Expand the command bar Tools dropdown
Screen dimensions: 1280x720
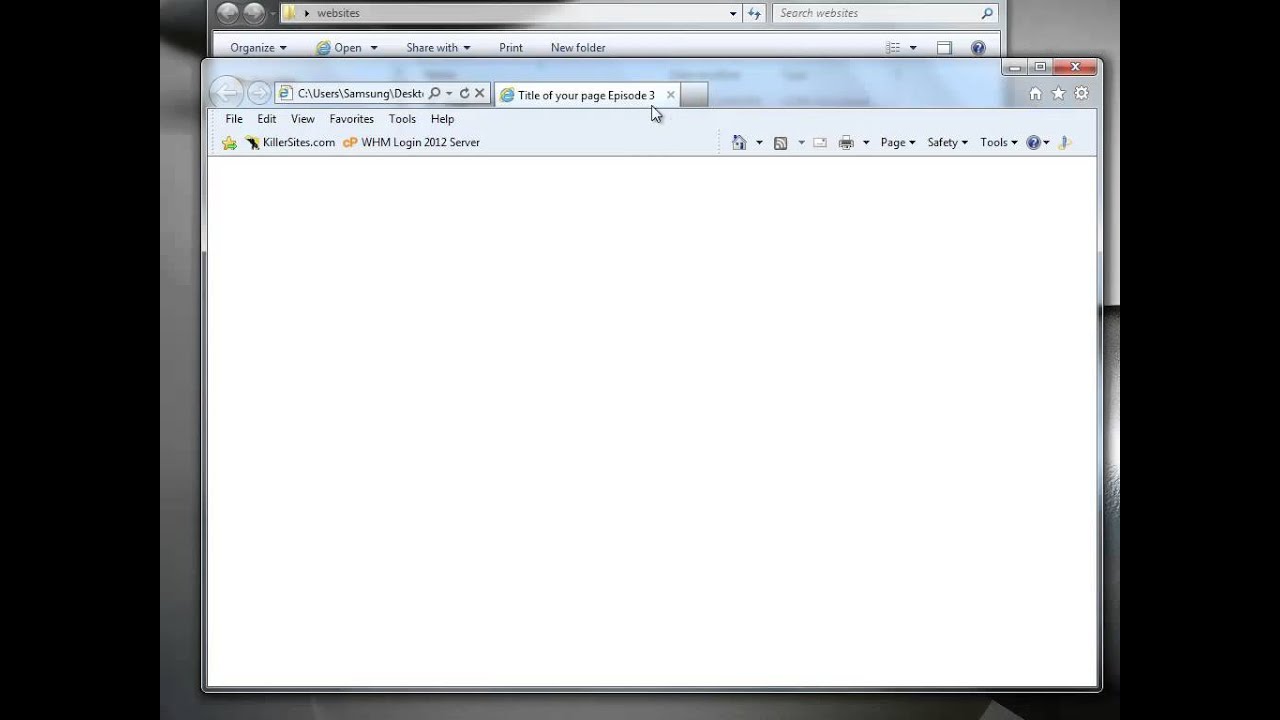[998, 143]
